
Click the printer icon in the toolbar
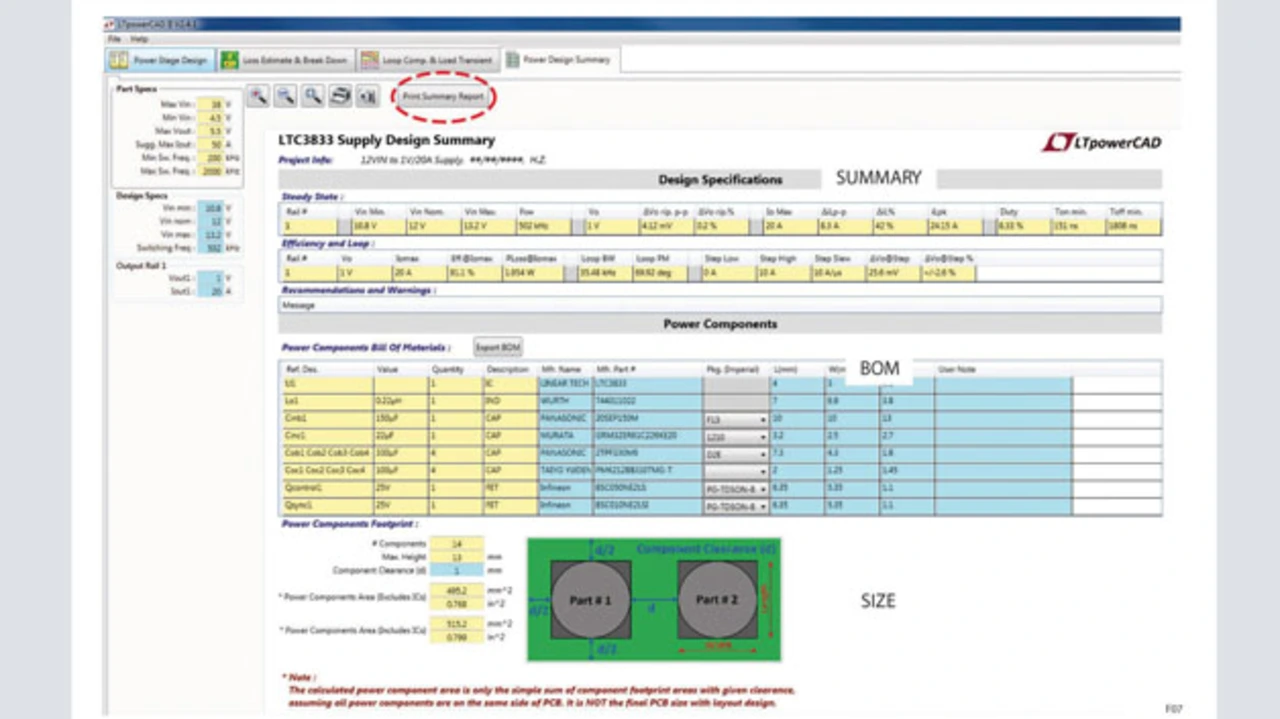click(x=341, y=96)
